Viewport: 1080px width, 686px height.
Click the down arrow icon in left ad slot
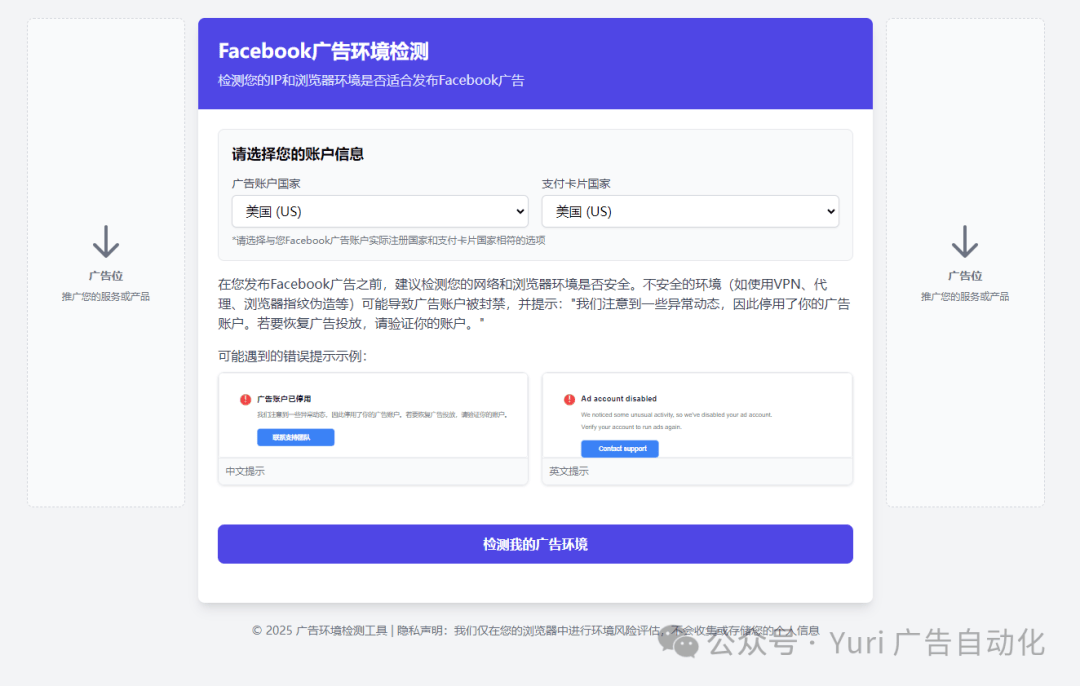(106, 241)
